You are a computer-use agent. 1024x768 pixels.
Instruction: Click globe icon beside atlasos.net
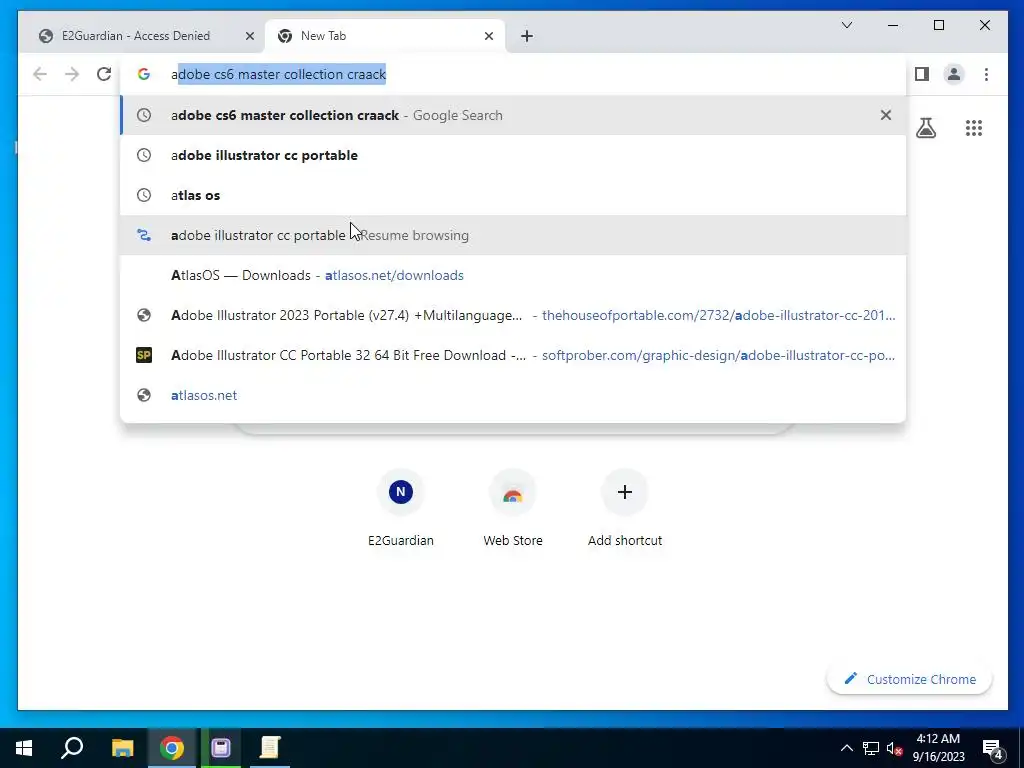pyautogui.click(x=144, y=395)
